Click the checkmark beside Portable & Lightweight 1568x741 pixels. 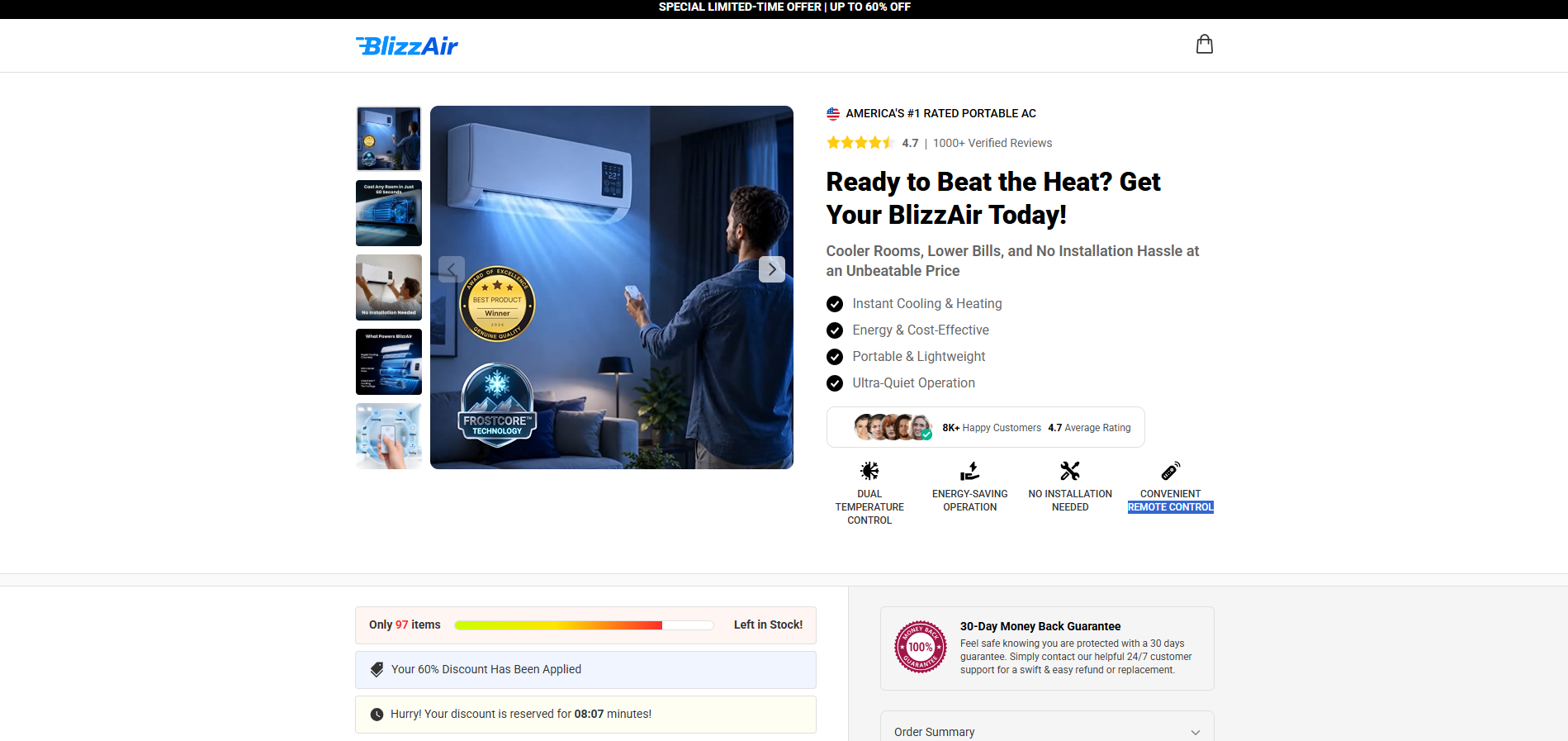[x=835, y=357]
